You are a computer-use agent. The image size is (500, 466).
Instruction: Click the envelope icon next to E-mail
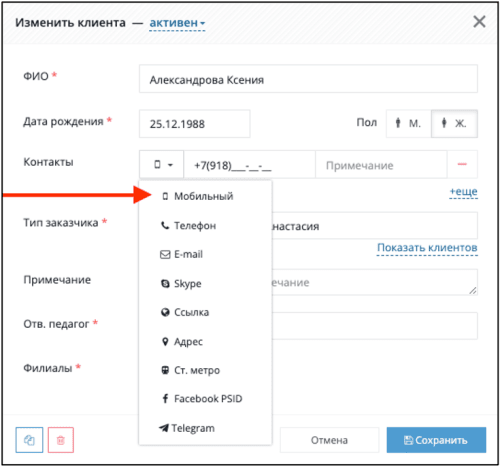point(165,255)
